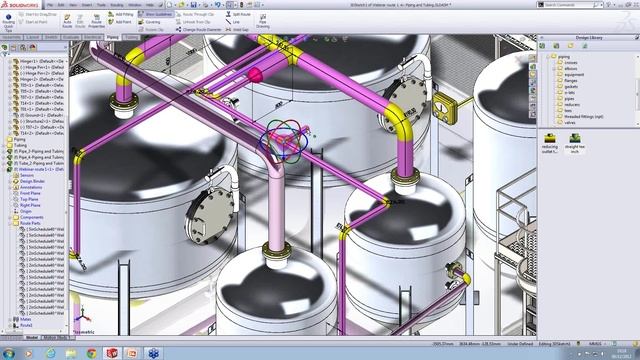Click Unhook from Clip
The image size is (640, 360).
point(193,22)
